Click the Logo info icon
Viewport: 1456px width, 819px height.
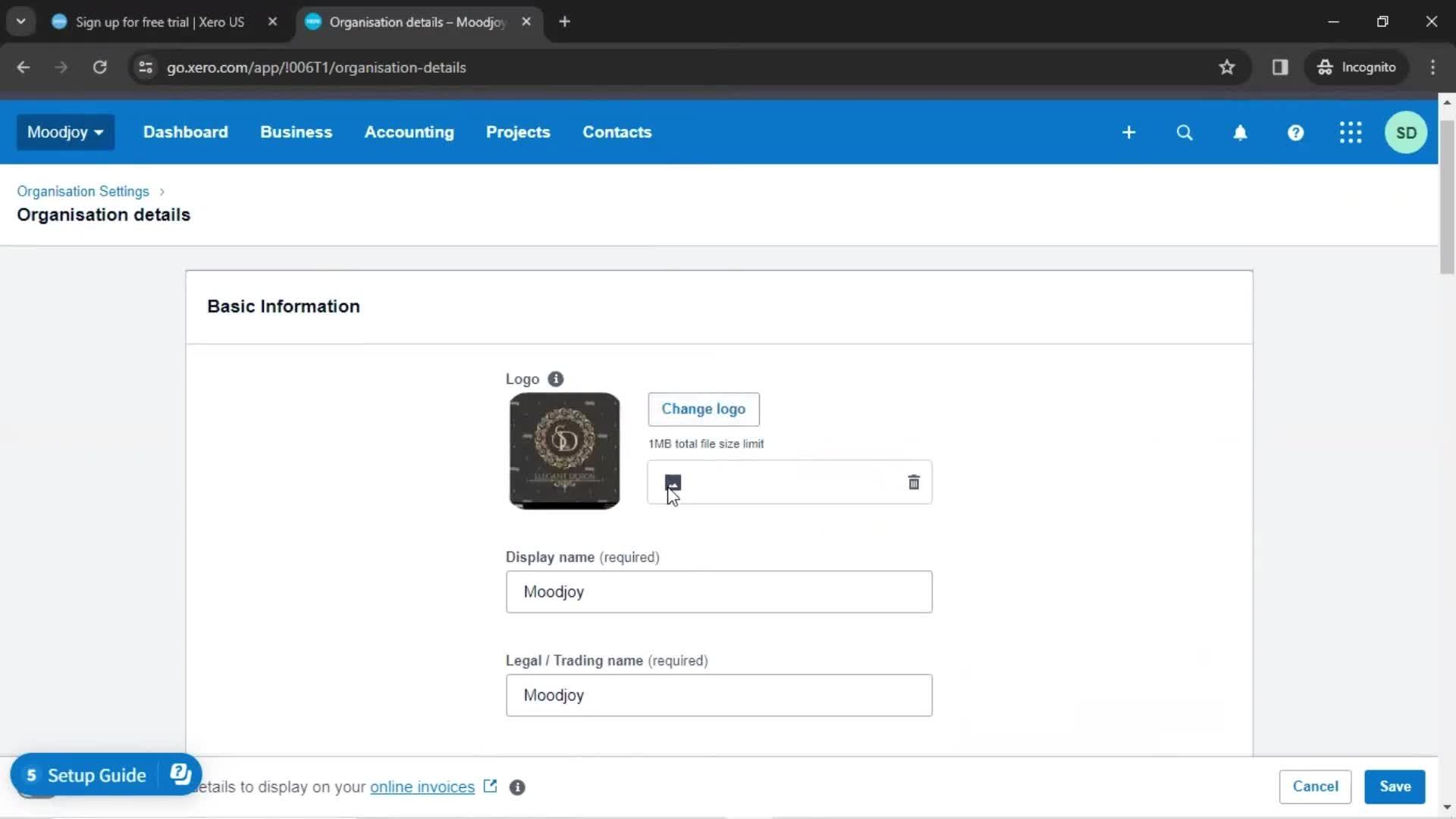[x=556, y=379]
